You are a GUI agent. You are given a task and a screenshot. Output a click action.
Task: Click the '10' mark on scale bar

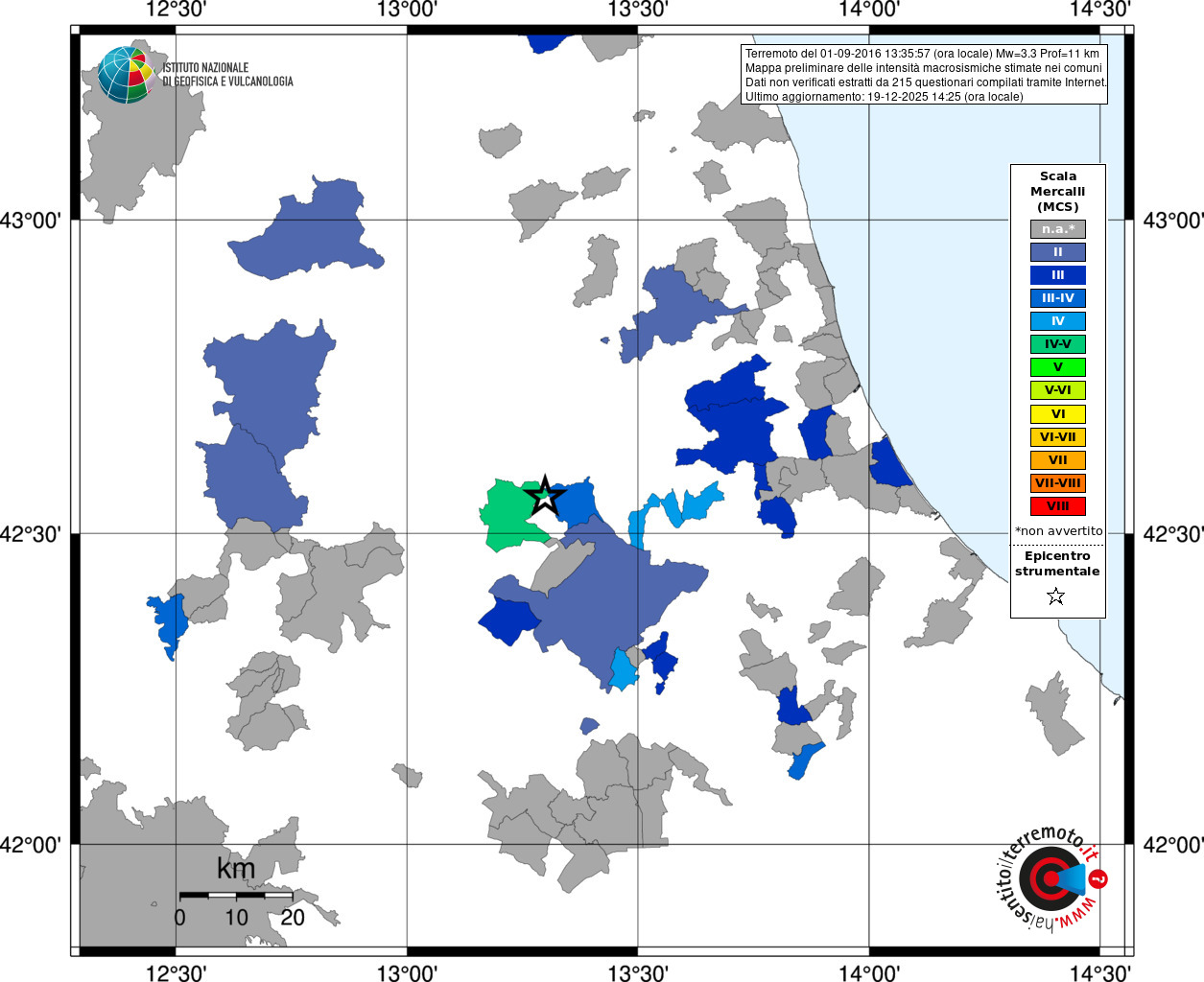[236, 918]
